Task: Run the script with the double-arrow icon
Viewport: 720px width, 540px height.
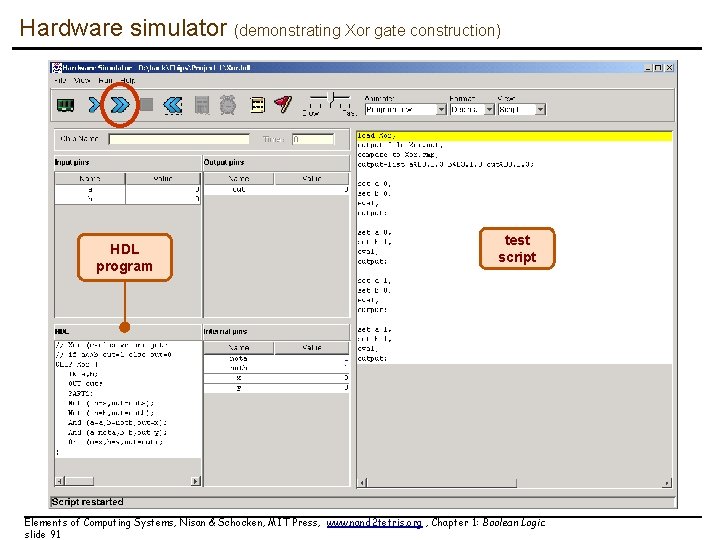Action: (120, 105)
